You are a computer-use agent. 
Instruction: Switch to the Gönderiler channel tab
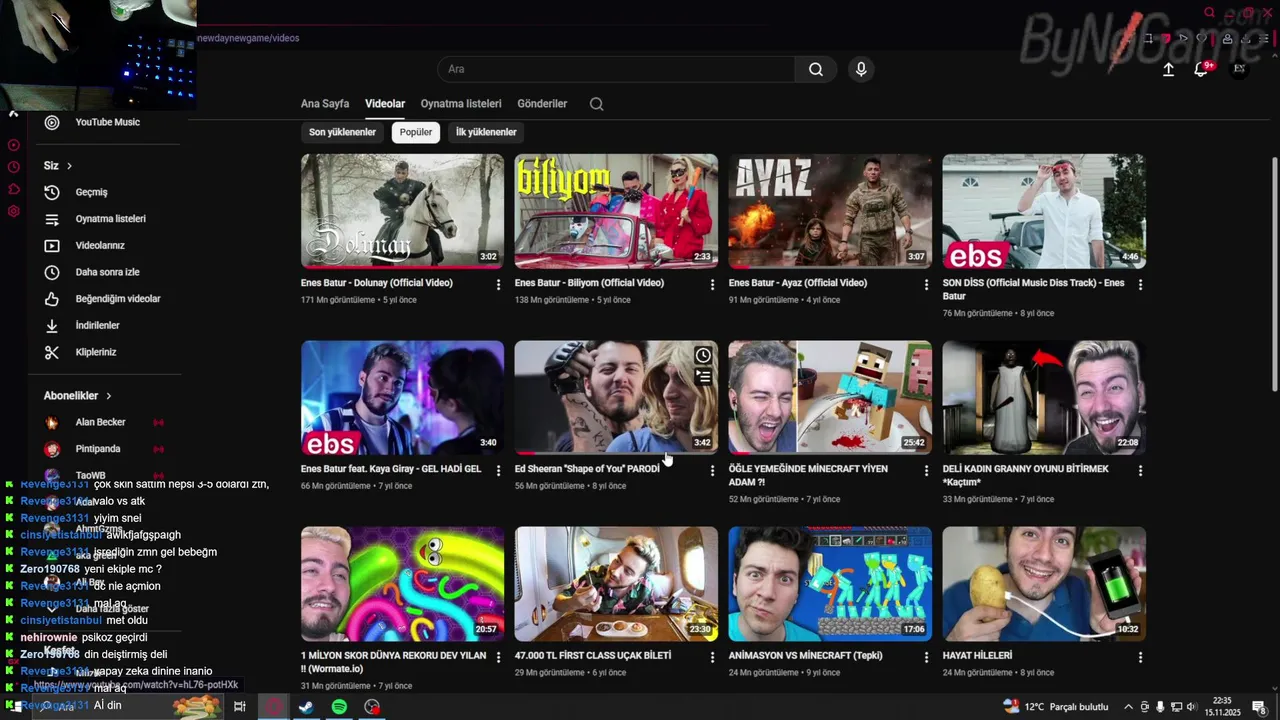pyautogui.click(x=542, y=104)
